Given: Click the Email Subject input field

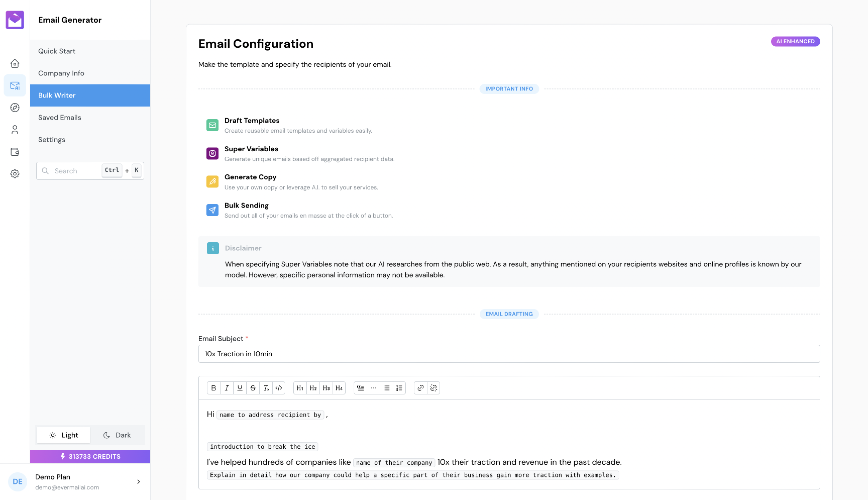Looking at the screenshot, I should (509, 354).
